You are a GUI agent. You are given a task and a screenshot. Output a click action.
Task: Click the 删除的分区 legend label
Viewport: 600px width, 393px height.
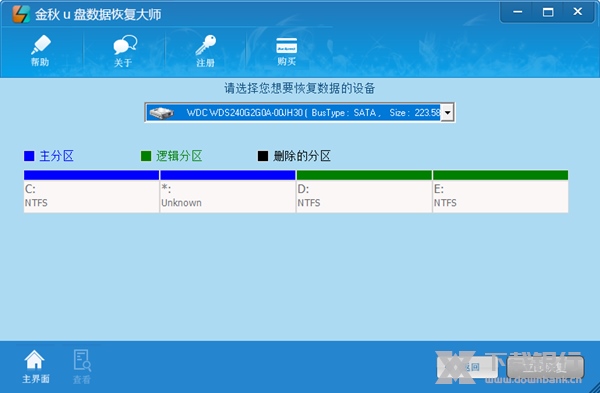[302, 156]
